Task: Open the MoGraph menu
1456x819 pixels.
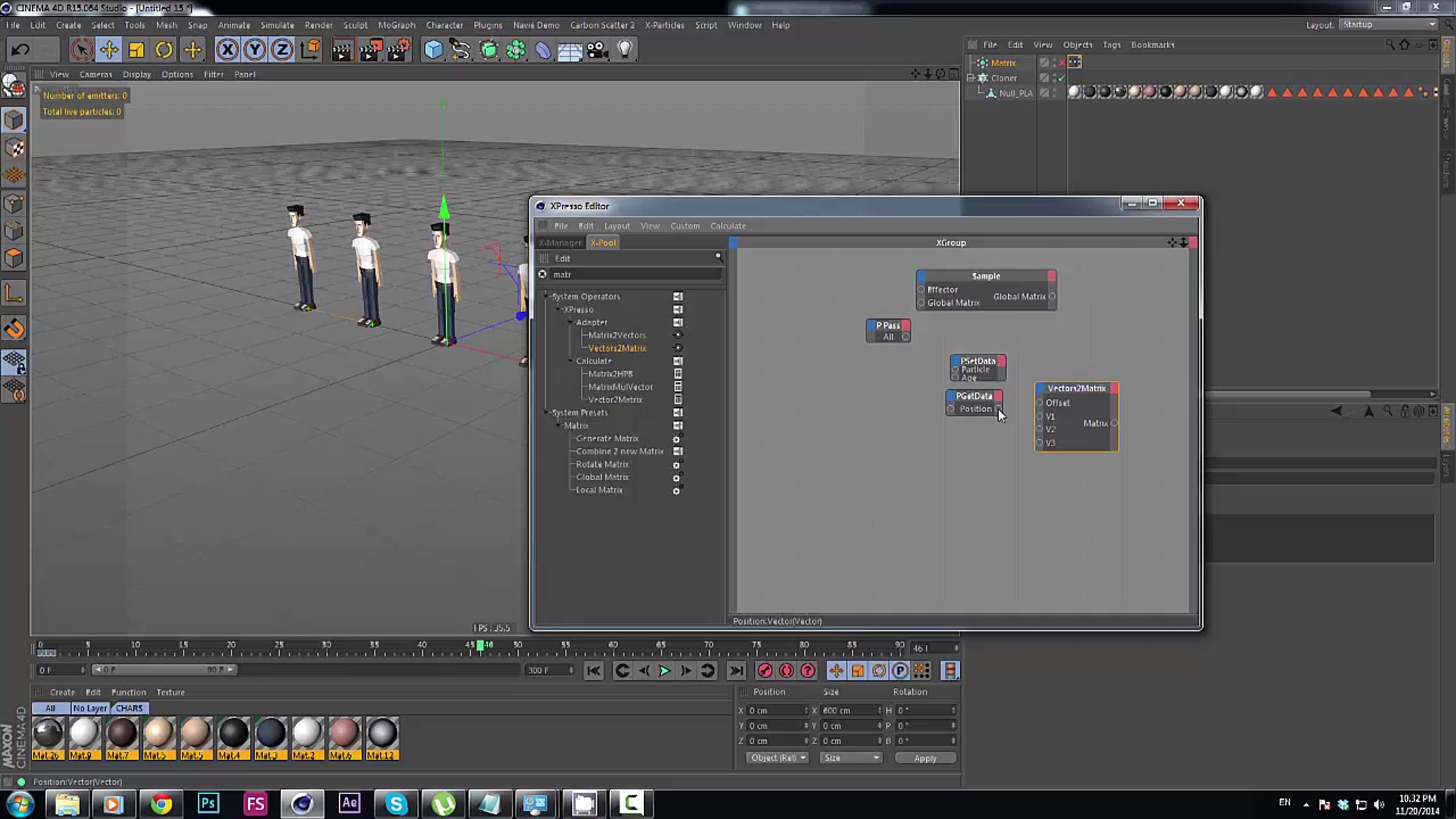Action: click(x=397, y=25)
